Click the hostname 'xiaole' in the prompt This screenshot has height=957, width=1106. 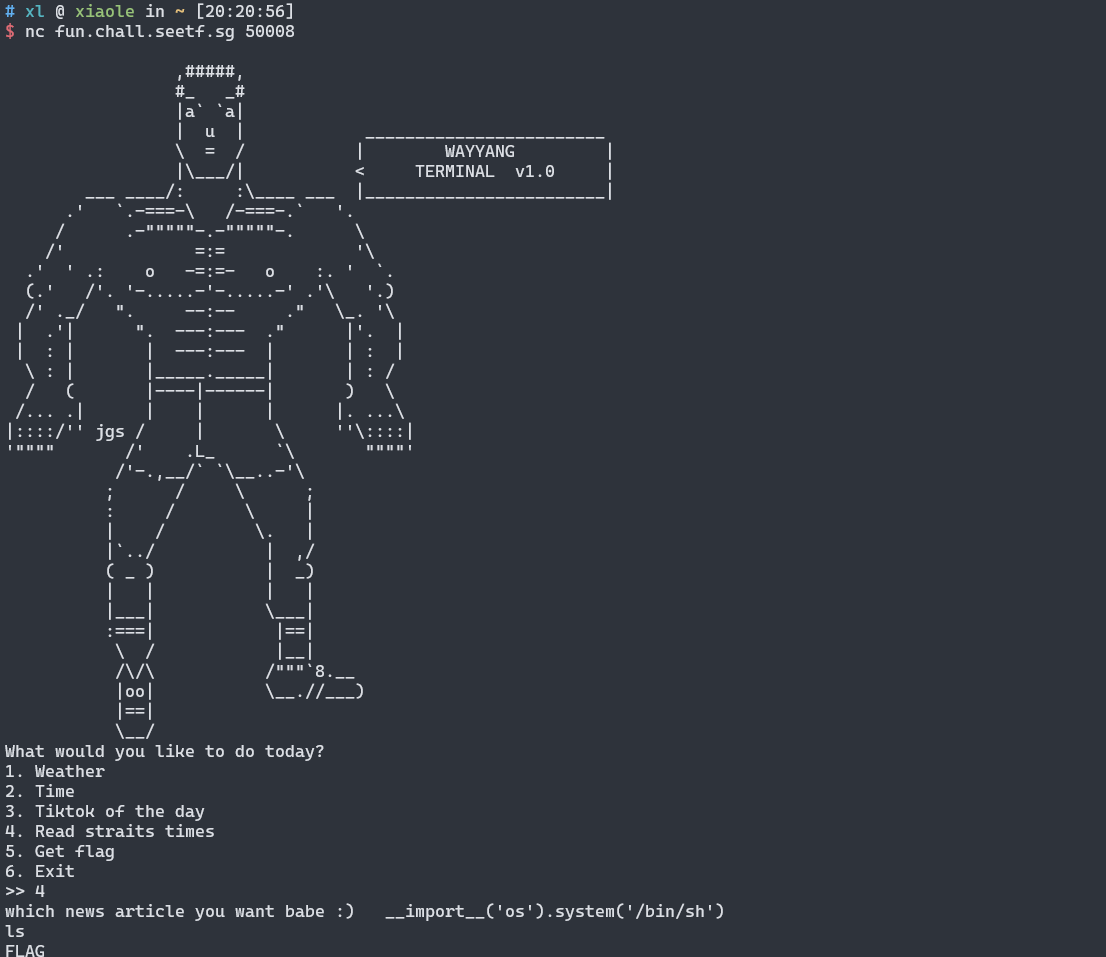105,11
